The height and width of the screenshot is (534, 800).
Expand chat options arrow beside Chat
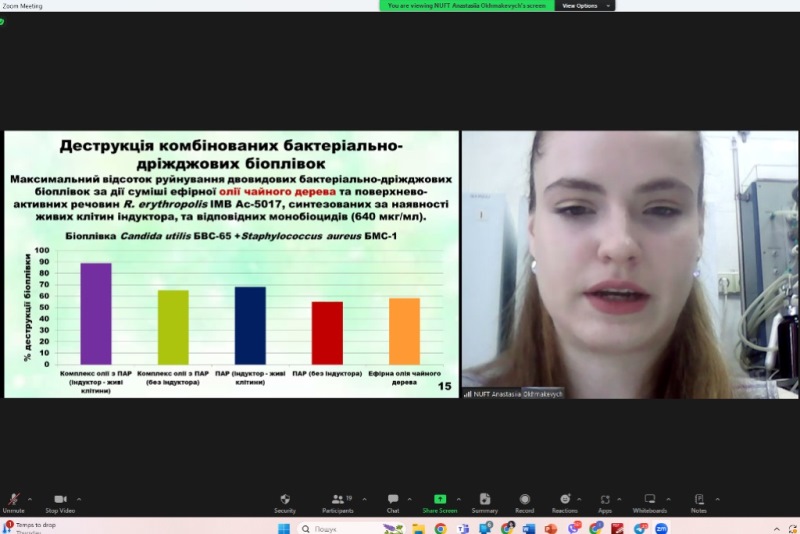pyautogui.click(x=409, y=499)
